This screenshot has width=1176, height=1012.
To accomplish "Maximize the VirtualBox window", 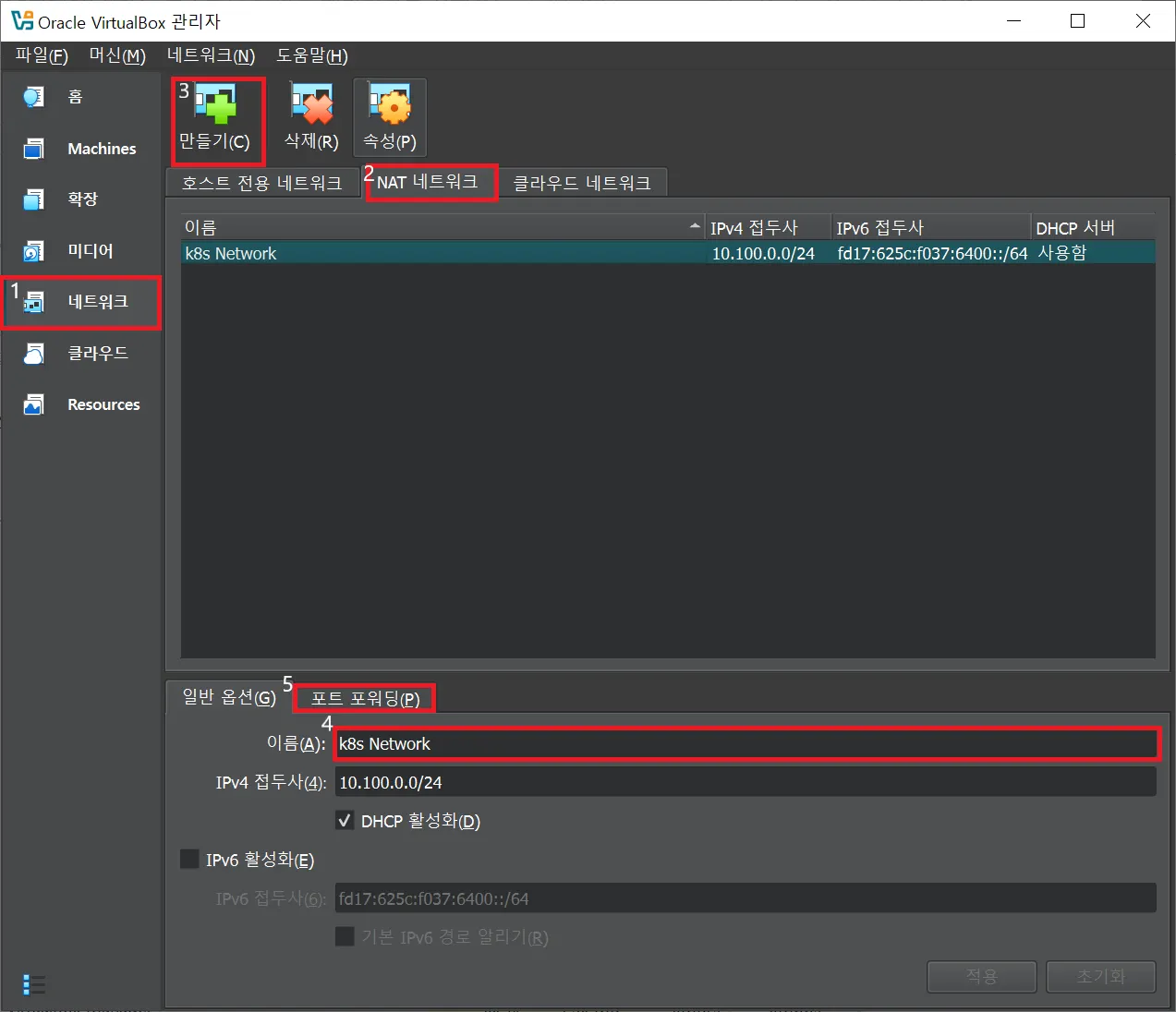I will pos(1077,20).
